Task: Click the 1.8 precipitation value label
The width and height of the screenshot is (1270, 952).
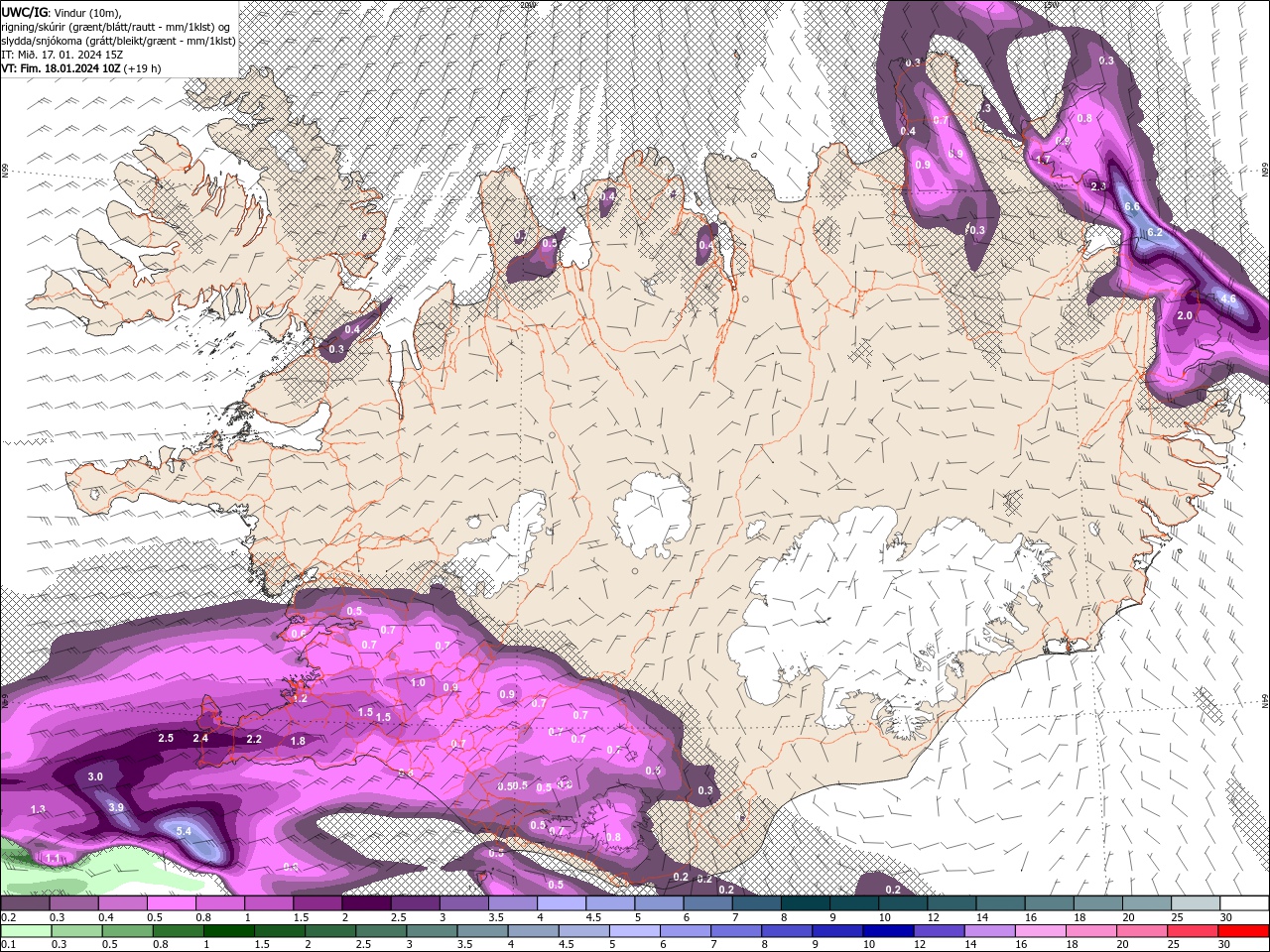Action: click(x=298, y=742)
